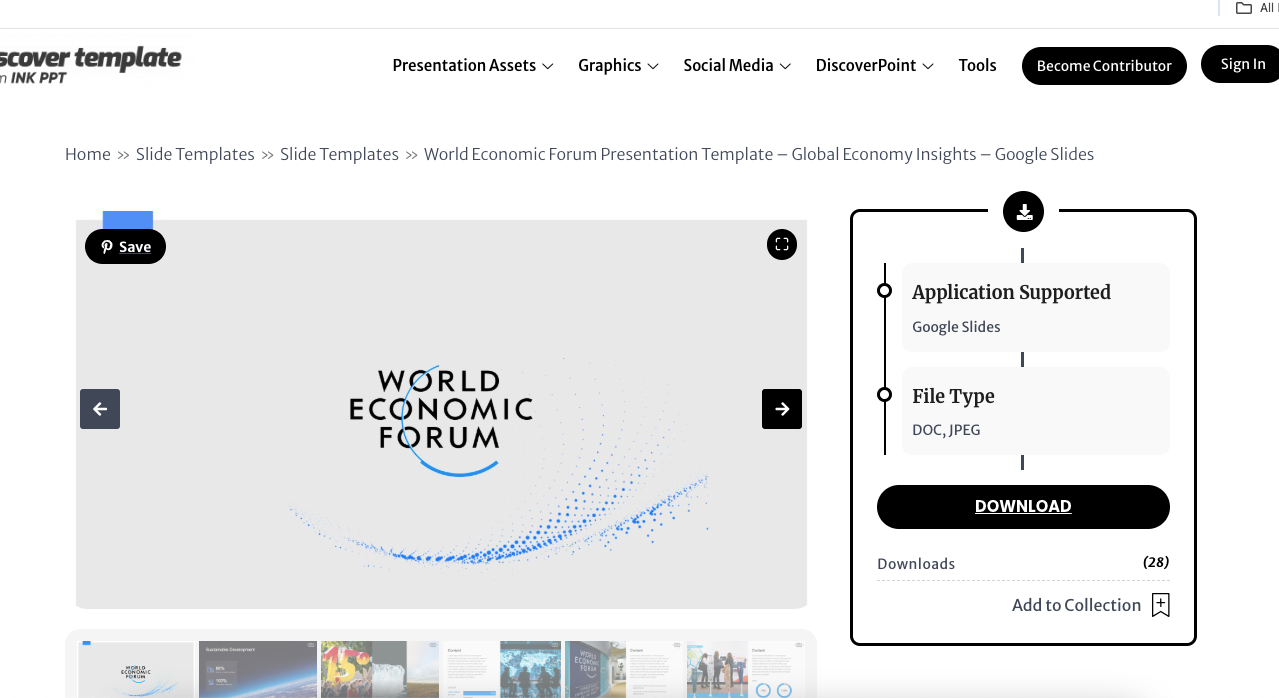The image size is (1279, 698).
Task: Expand the Presentation Assets menu
Action: pos(473,65)
